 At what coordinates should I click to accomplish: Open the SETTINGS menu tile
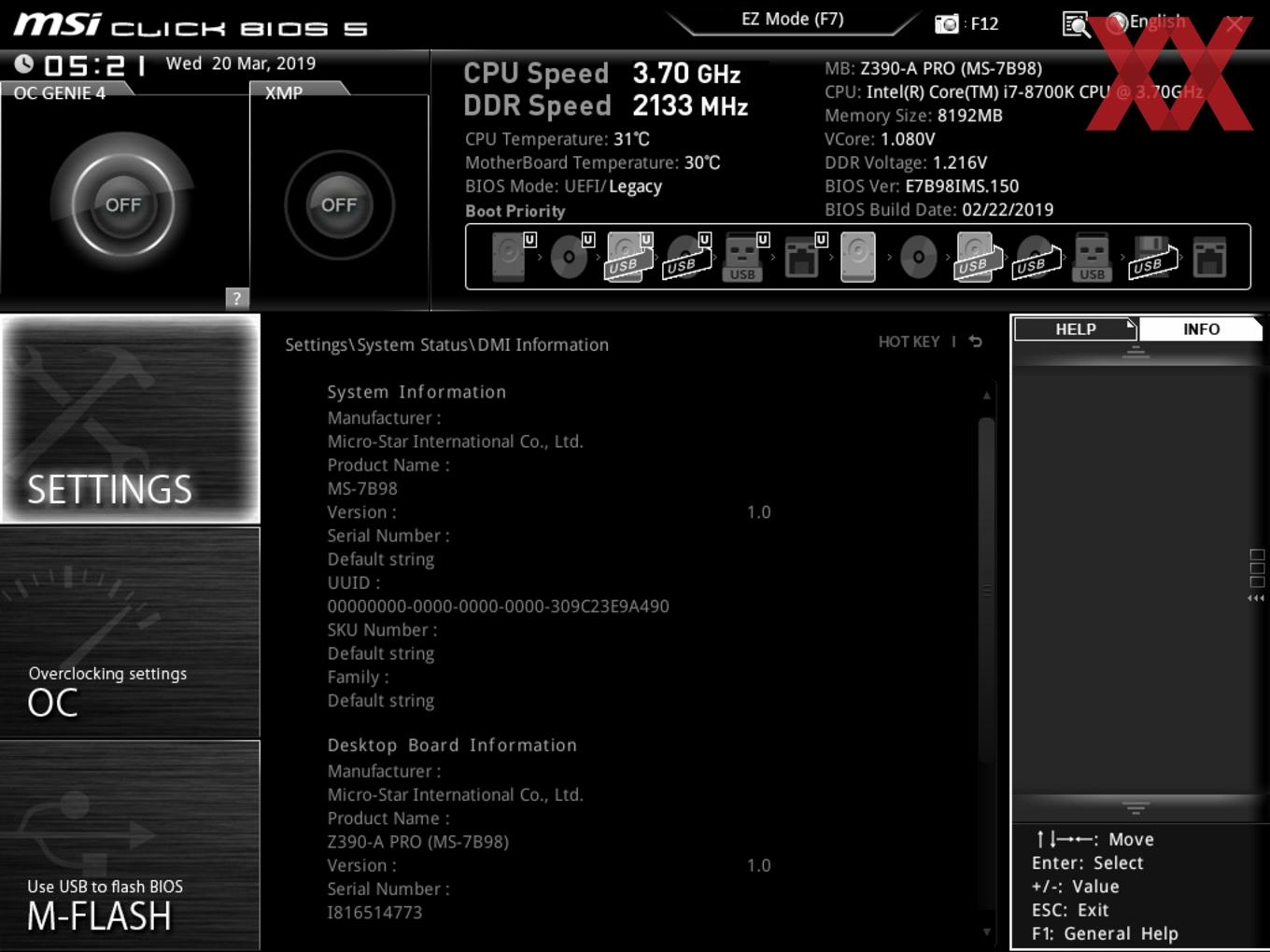click(x=131, y=419)
